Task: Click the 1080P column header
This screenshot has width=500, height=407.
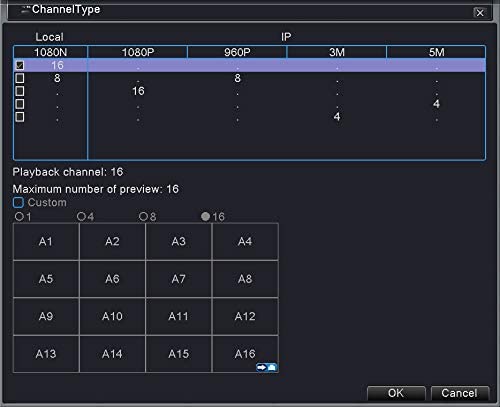Action: tap(138, 52)
